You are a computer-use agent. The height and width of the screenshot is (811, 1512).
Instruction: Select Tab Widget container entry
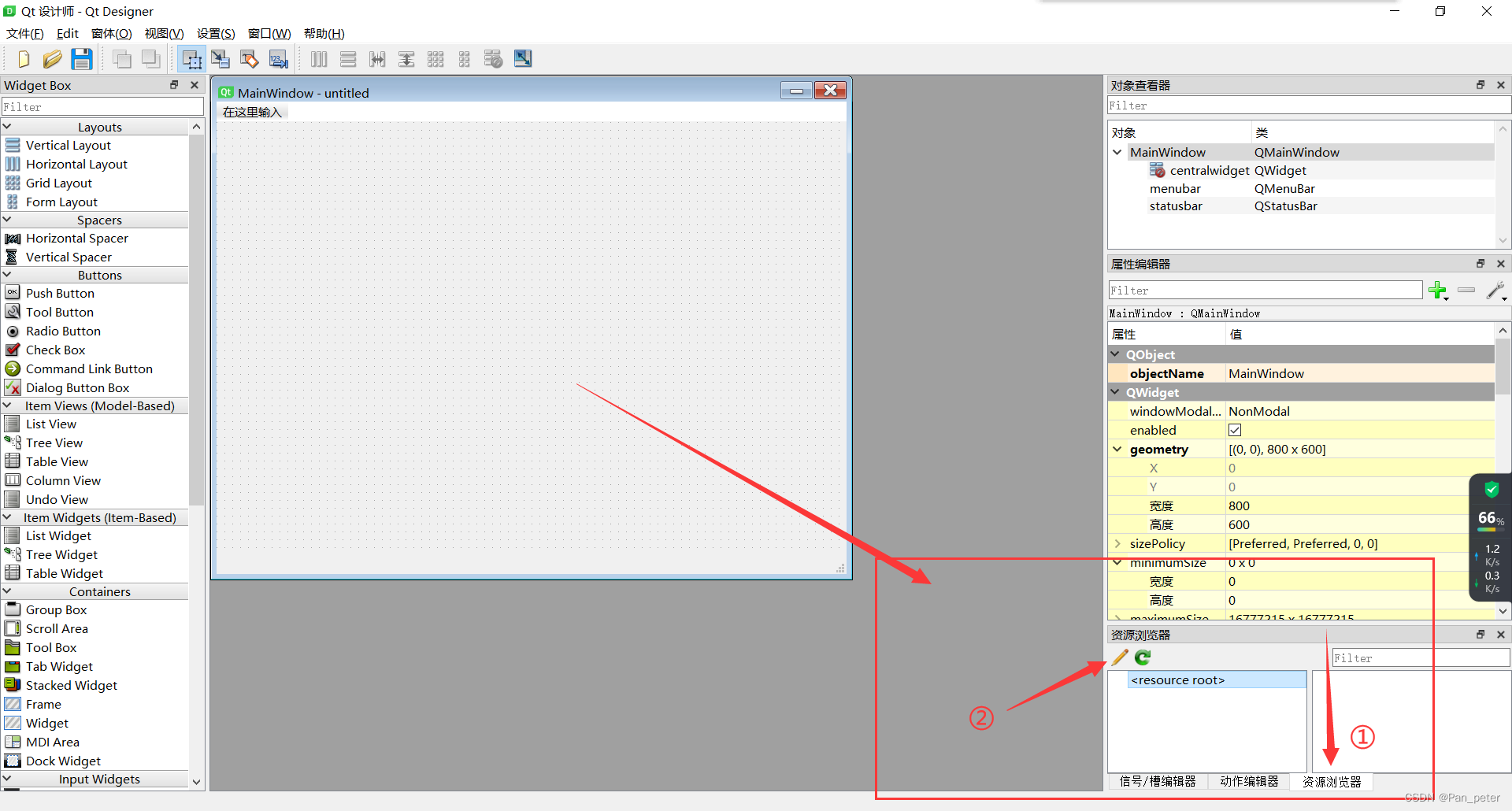(x=59, y=666)
